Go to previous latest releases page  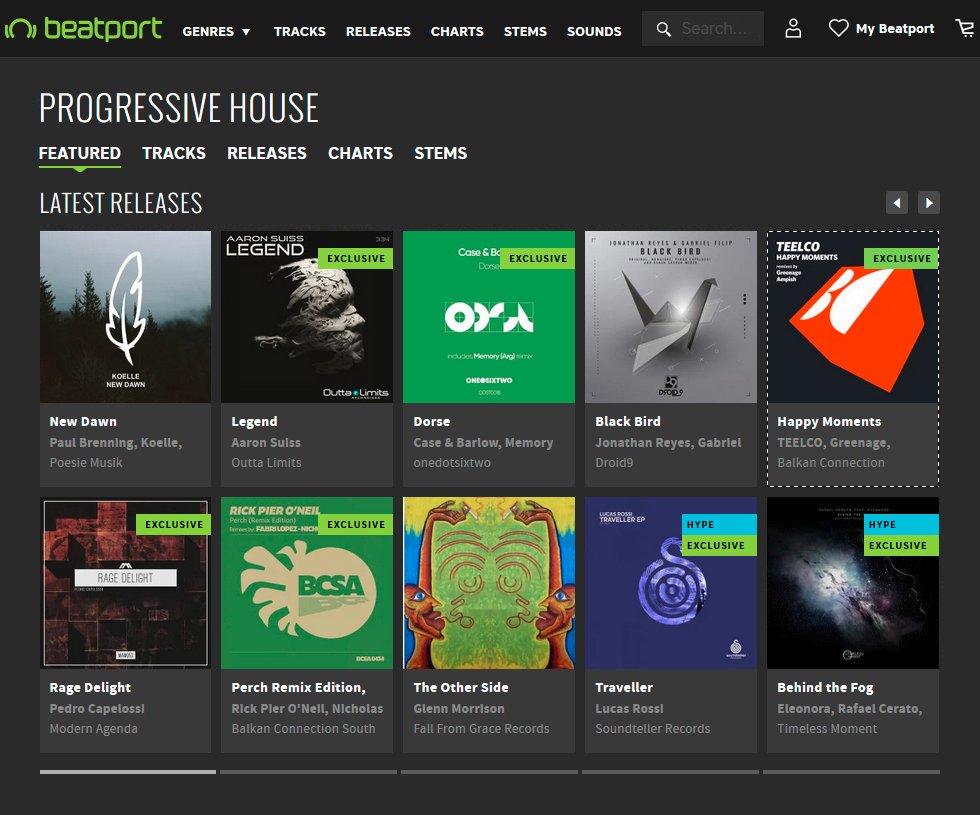(897, 202)
